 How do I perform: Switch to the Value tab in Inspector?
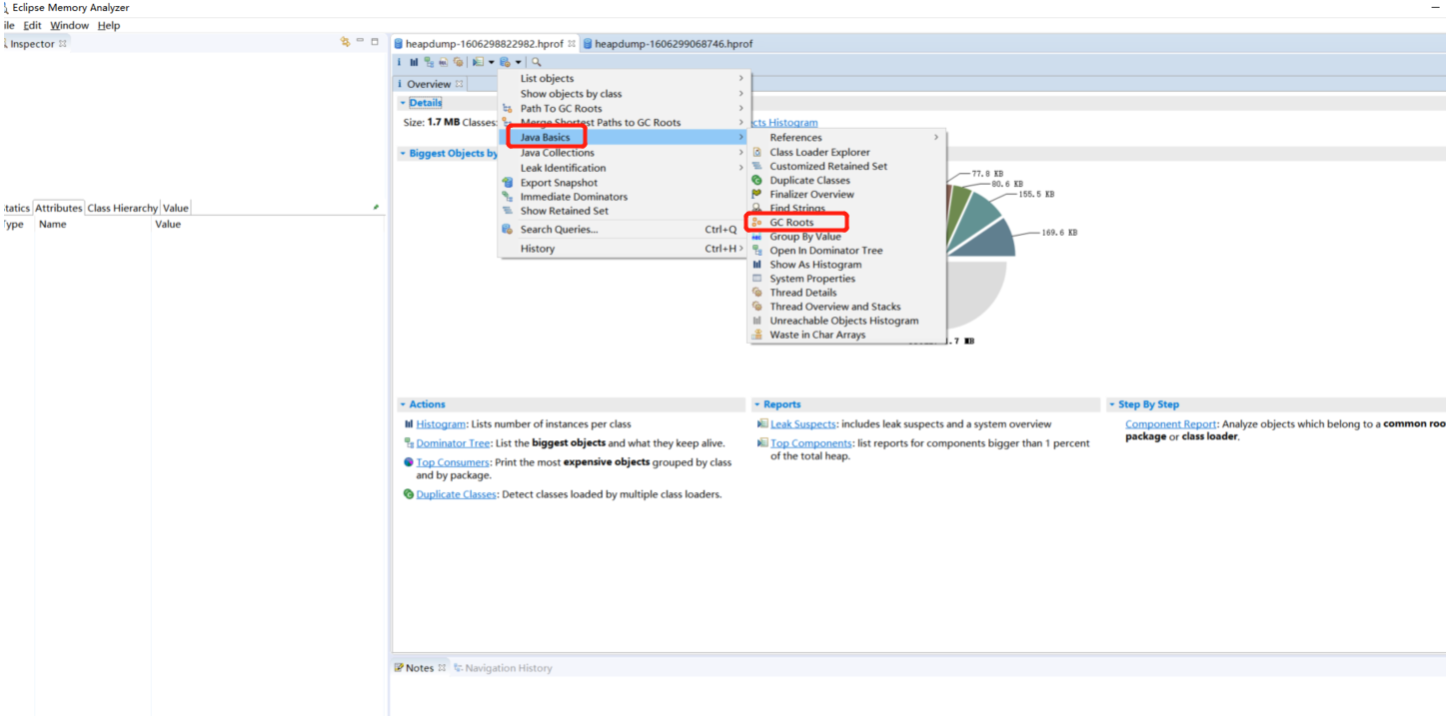click(x=176, y=208)
